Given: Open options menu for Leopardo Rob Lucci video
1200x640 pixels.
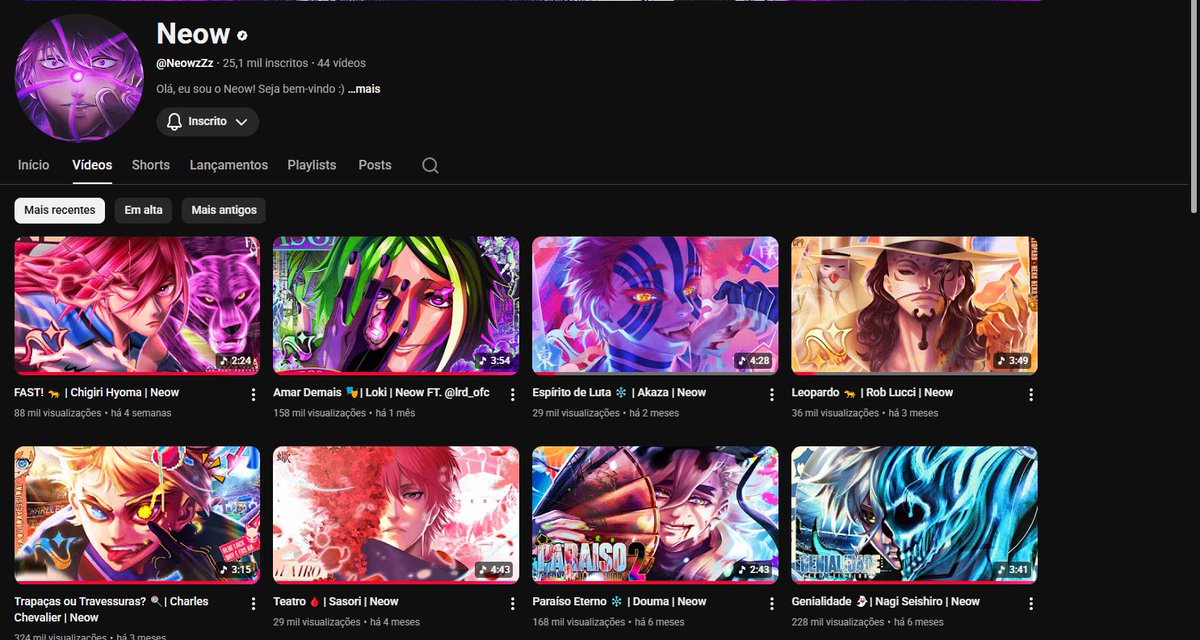Looking at the screenshot, I should pyautogui.click(x=1031, y=394).
